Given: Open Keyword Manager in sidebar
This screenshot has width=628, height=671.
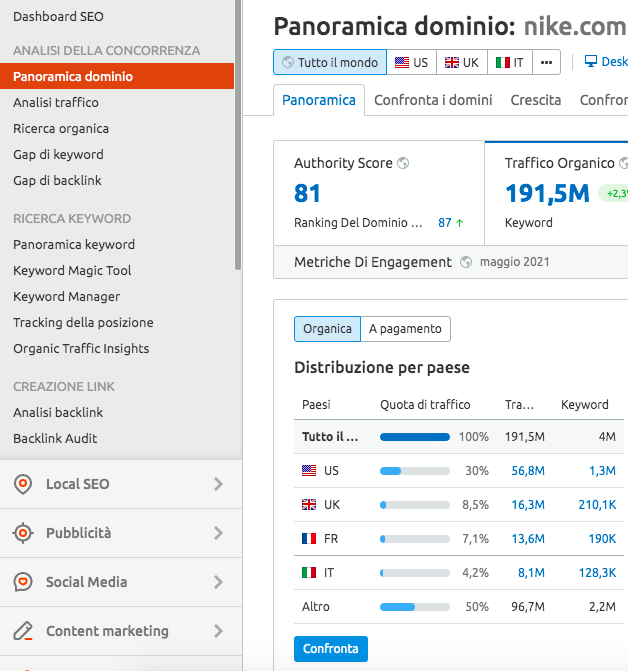Looking at the screenshot, I should tap(66, 297).
